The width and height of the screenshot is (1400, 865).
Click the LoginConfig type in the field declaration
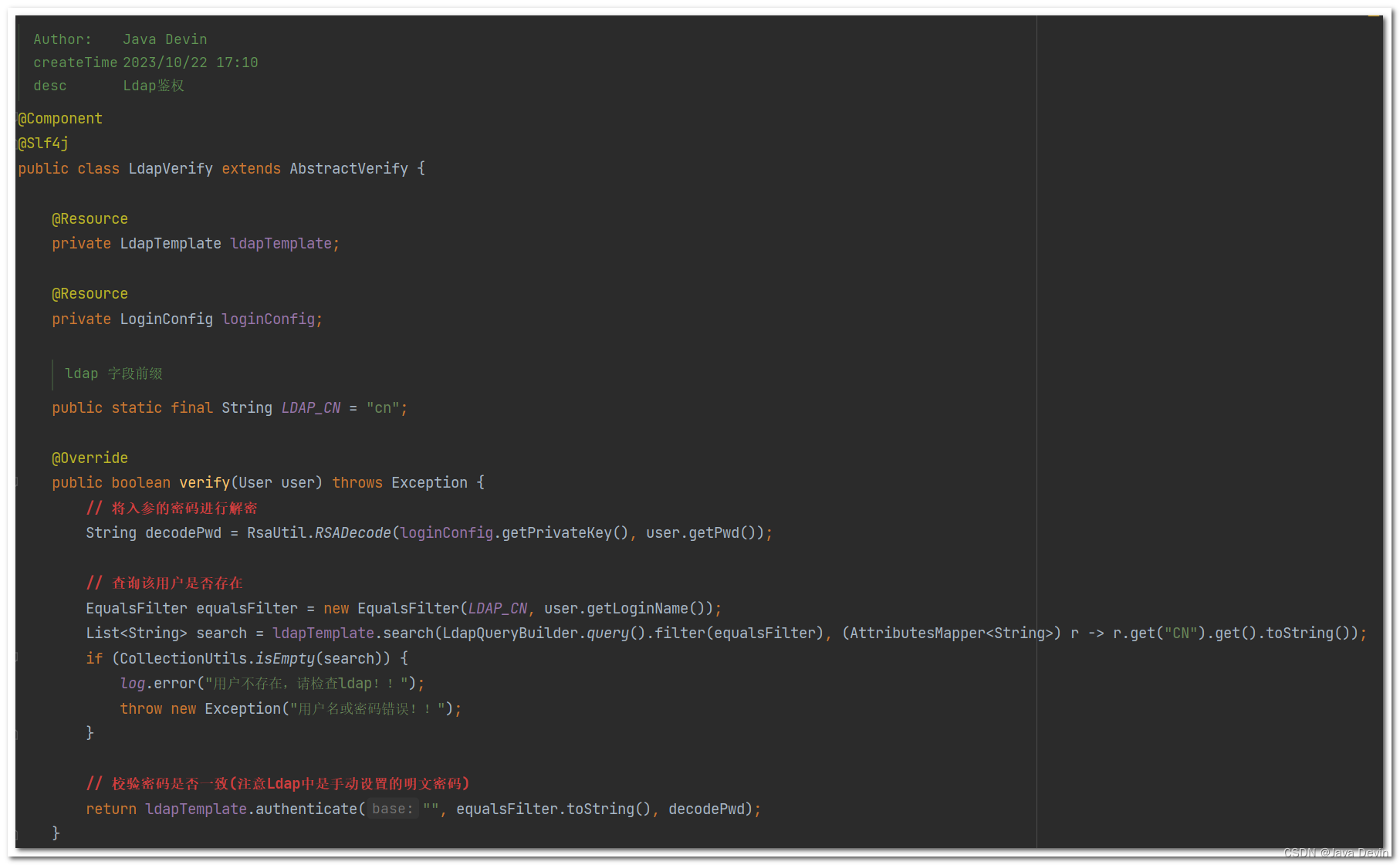coord(166,319)
